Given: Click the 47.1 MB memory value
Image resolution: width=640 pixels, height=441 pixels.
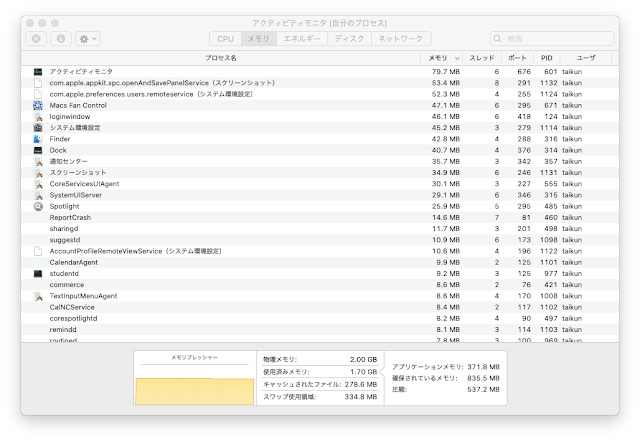Looking at the screenshot, I should click(x=446, y=105).
